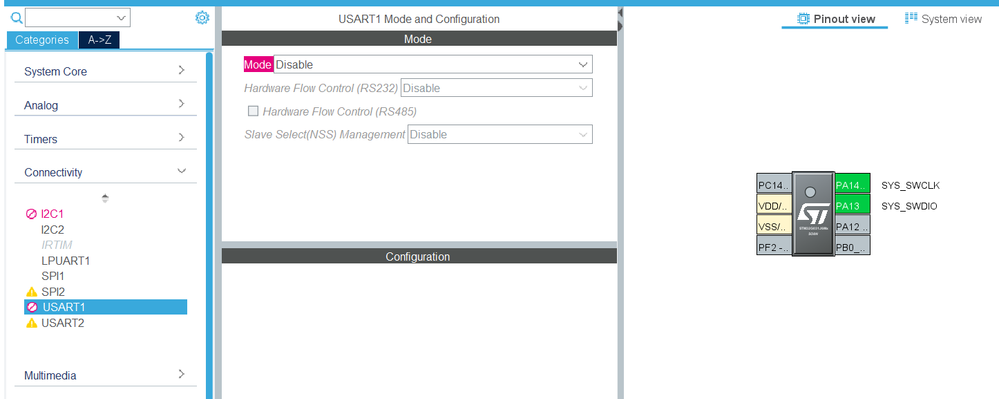Click the Mode section header
This screenshot has height=399, width=999.
click(x=419, y=39)
